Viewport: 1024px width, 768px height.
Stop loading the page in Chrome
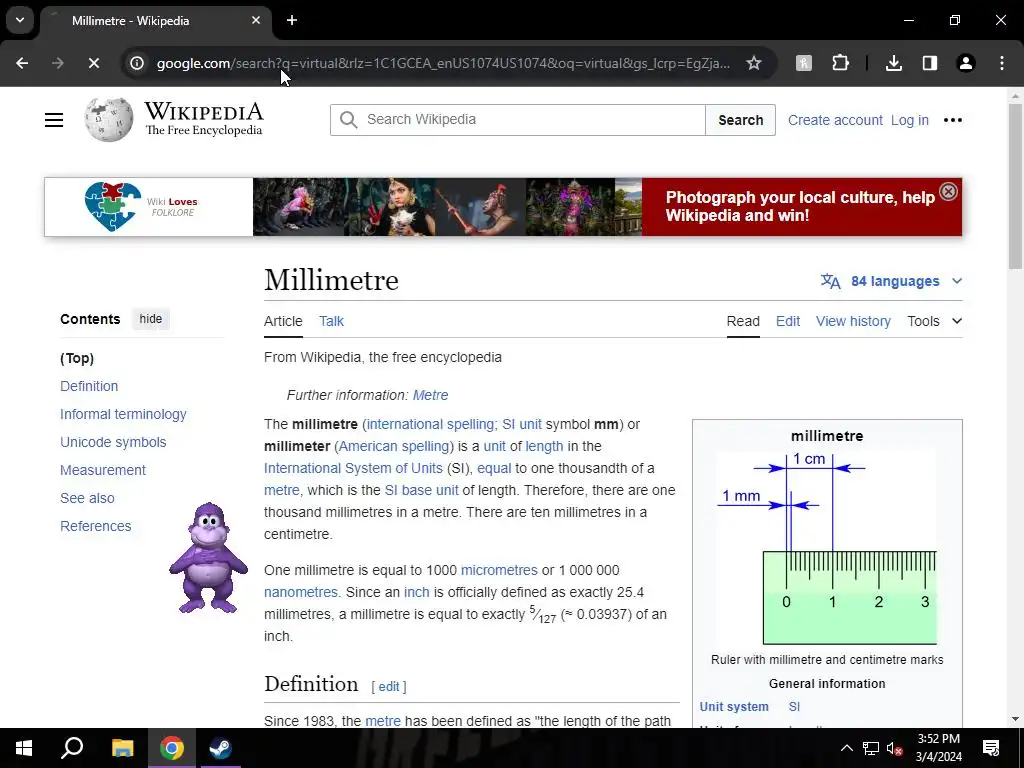pyautogui.click(x=93, y=63)
